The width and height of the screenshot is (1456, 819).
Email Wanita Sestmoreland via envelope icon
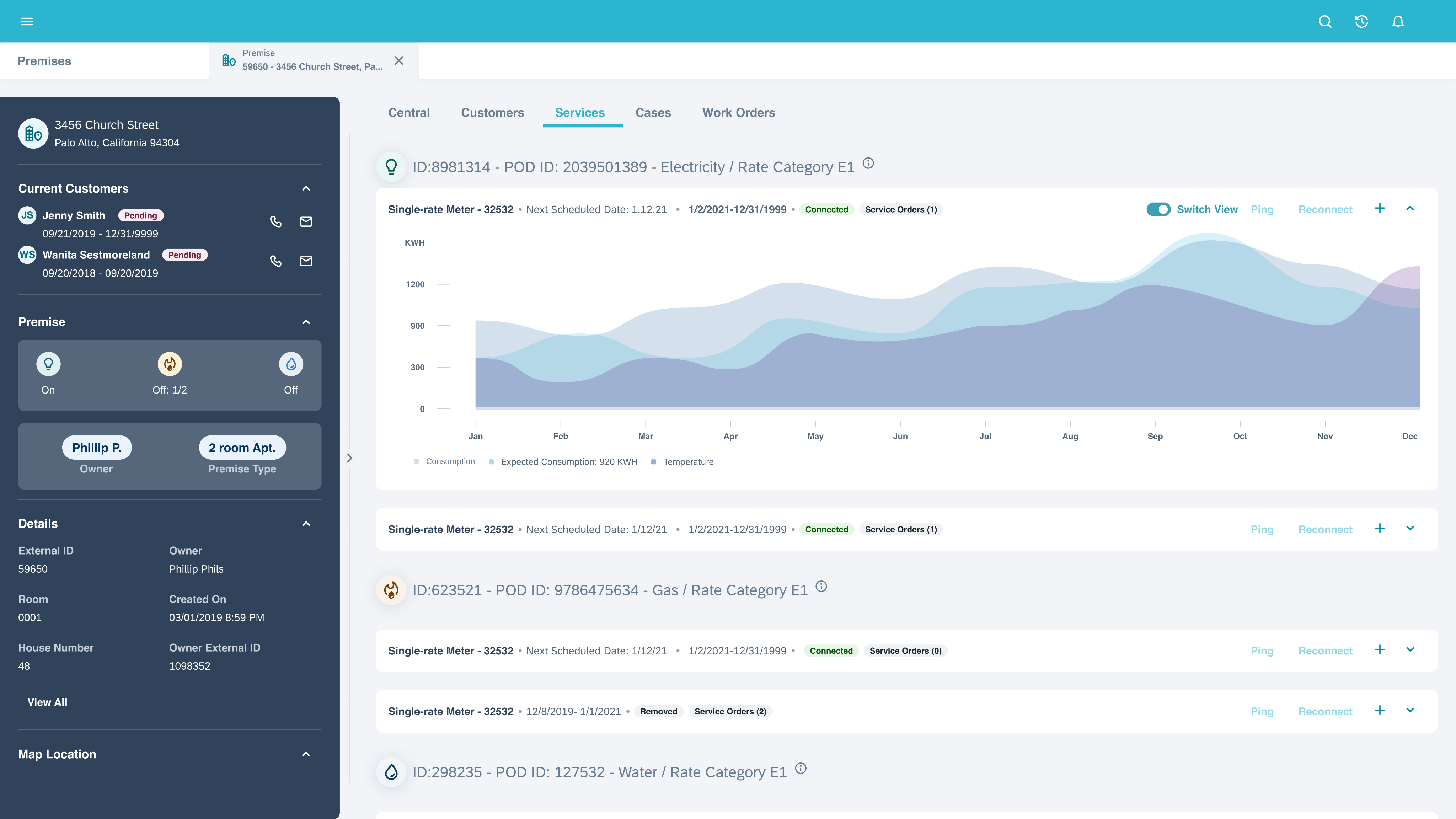tap(306, 261)
